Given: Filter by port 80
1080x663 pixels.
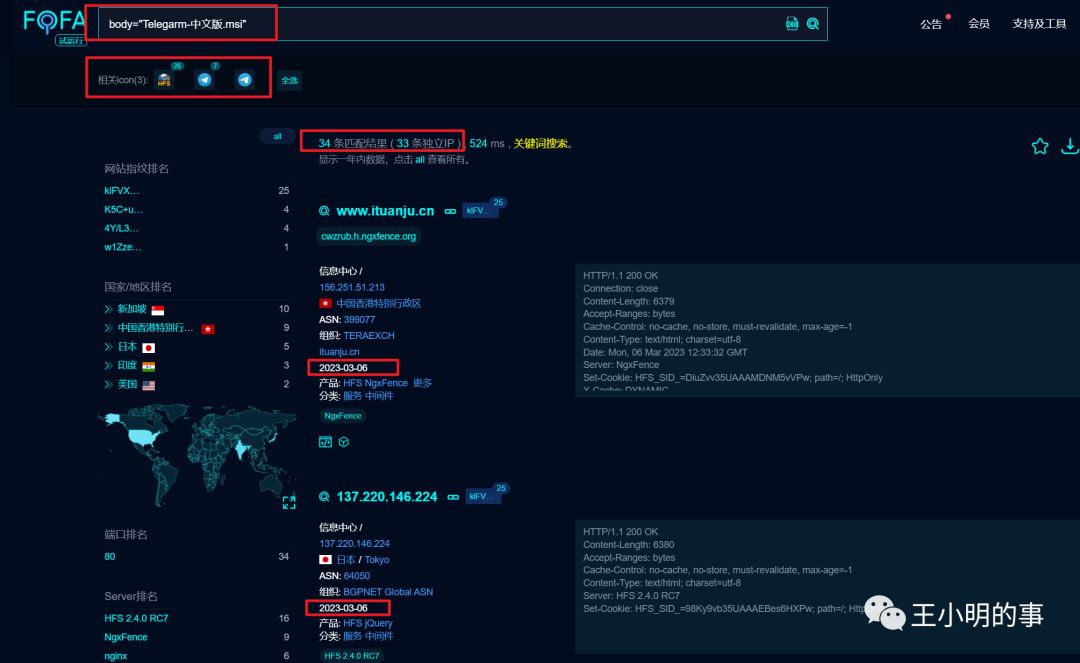Looking at the screenshot, I should point(110,556).
